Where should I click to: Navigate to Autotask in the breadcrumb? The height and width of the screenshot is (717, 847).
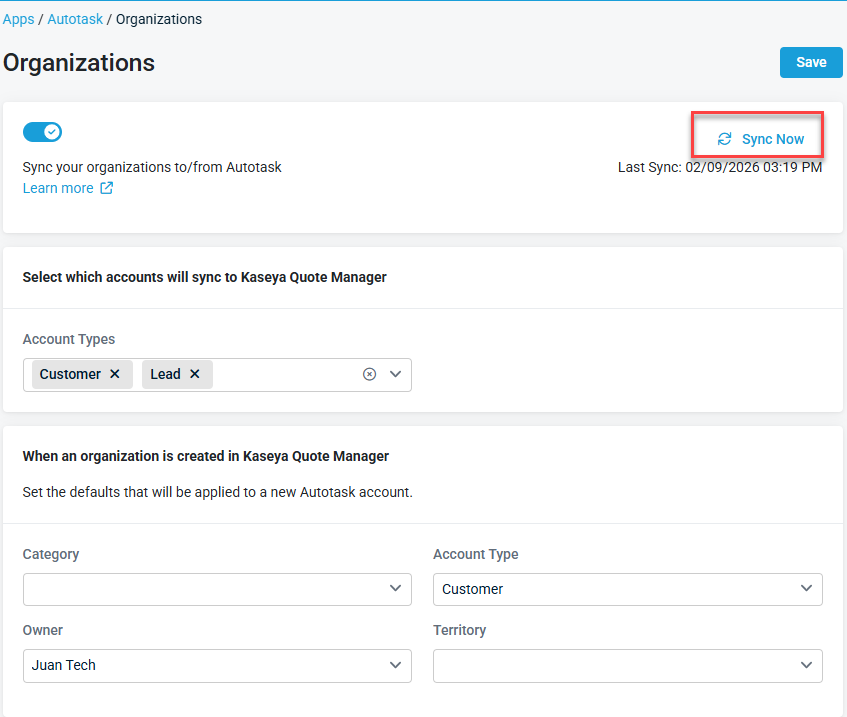pos(75,19)
